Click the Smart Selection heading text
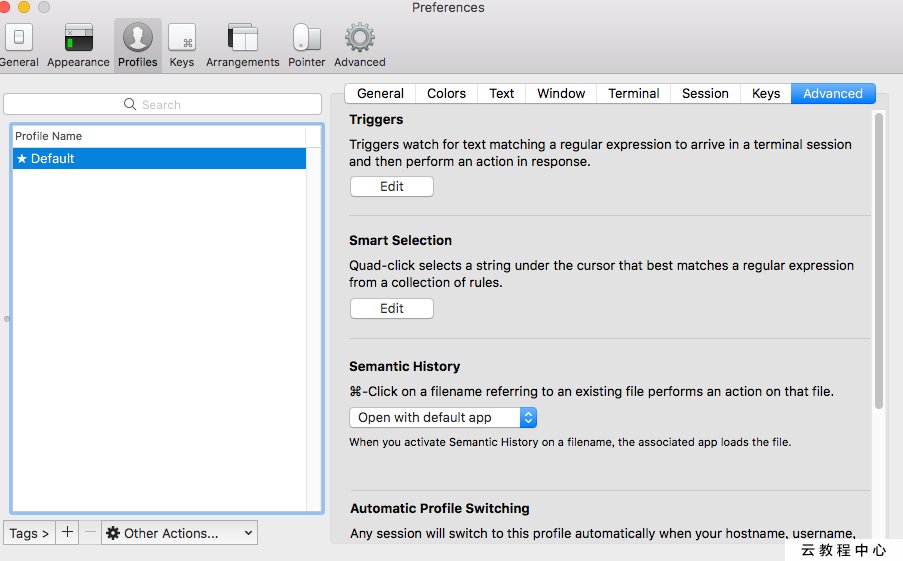903x561 pixels. [400, 240]
